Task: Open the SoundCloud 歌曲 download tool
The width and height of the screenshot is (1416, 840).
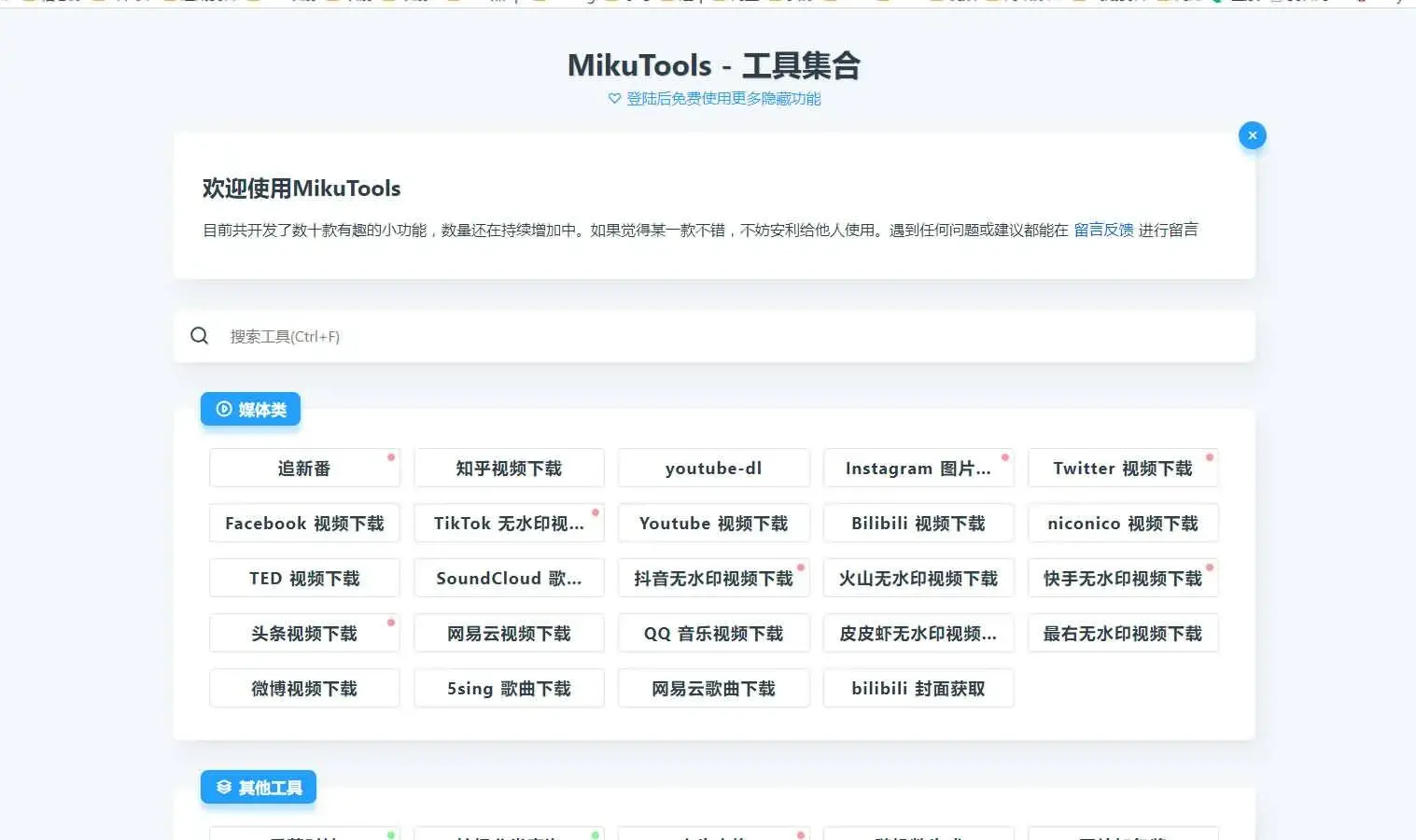Action: click(x=509, y=579)
